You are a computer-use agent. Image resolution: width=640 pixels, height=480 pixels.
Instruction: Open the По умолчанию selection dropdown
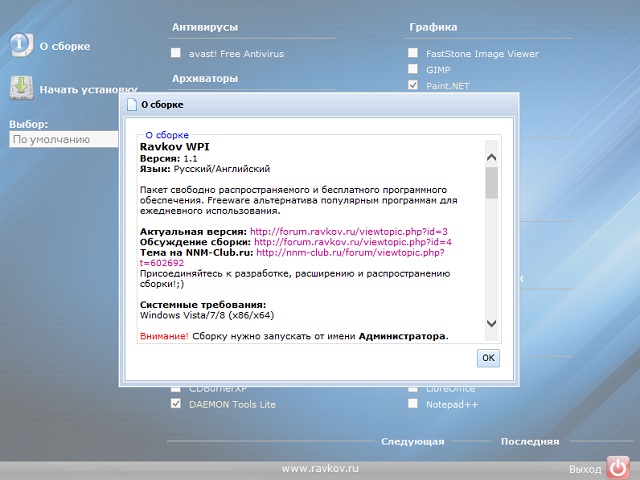click(x=64, y=139)
